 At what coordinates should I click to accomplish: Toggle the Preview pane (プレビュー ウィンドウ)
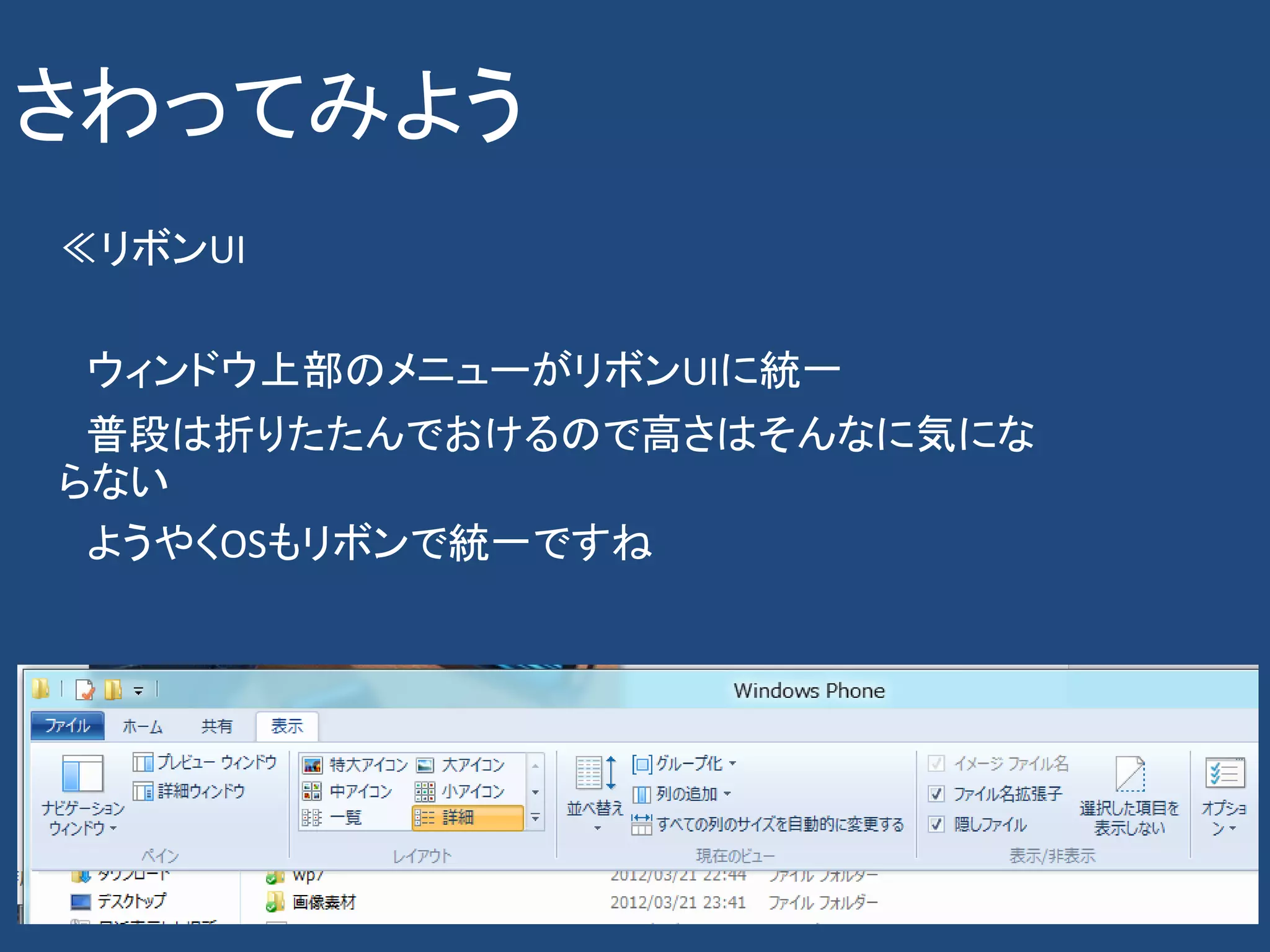point(205,762)
